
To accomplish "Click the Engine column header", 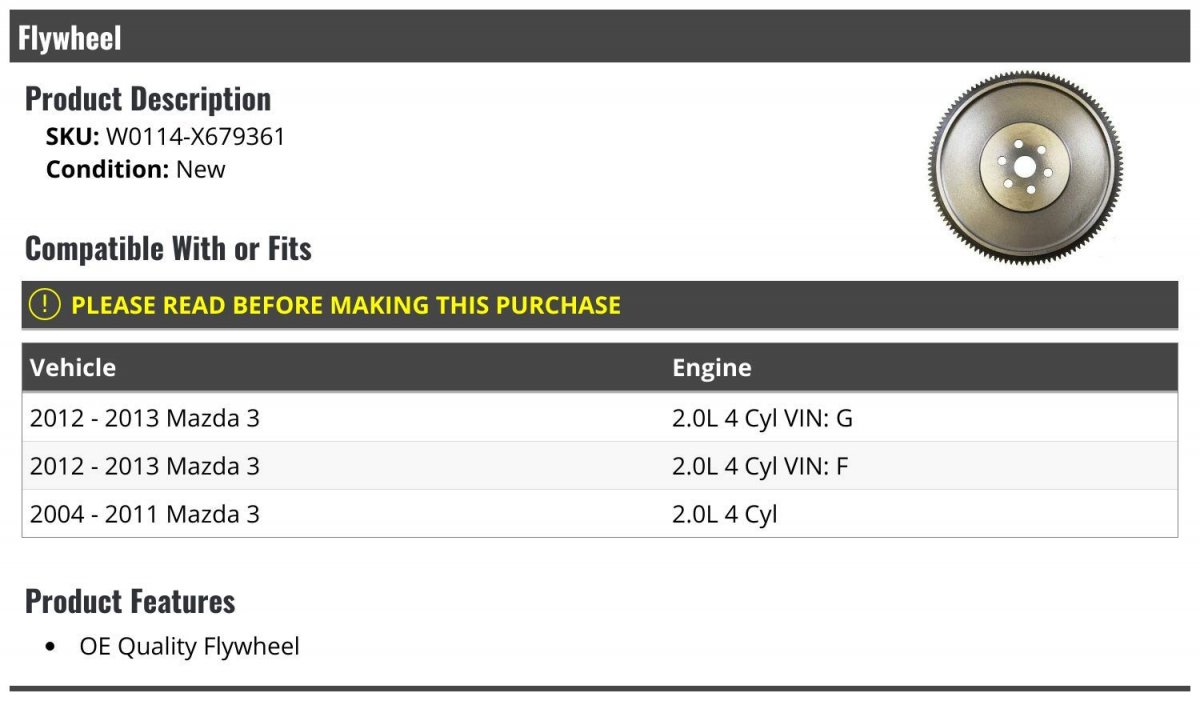I will (711, 367).
